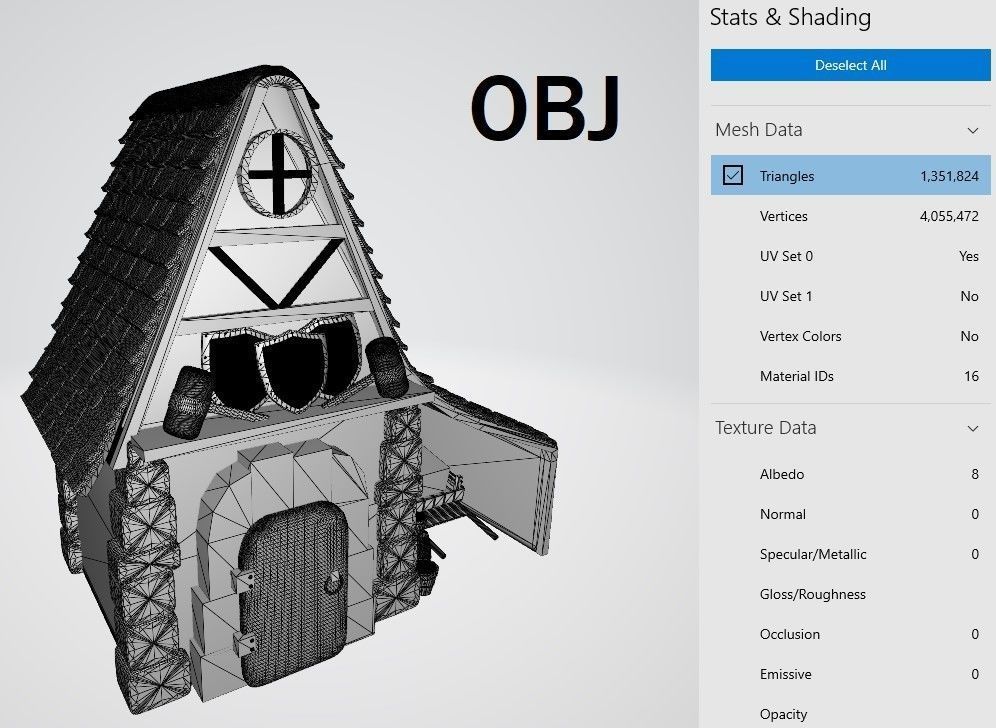
Task: Select the Material IDs row
Action: pyautogui.click(x=851, y=376)
